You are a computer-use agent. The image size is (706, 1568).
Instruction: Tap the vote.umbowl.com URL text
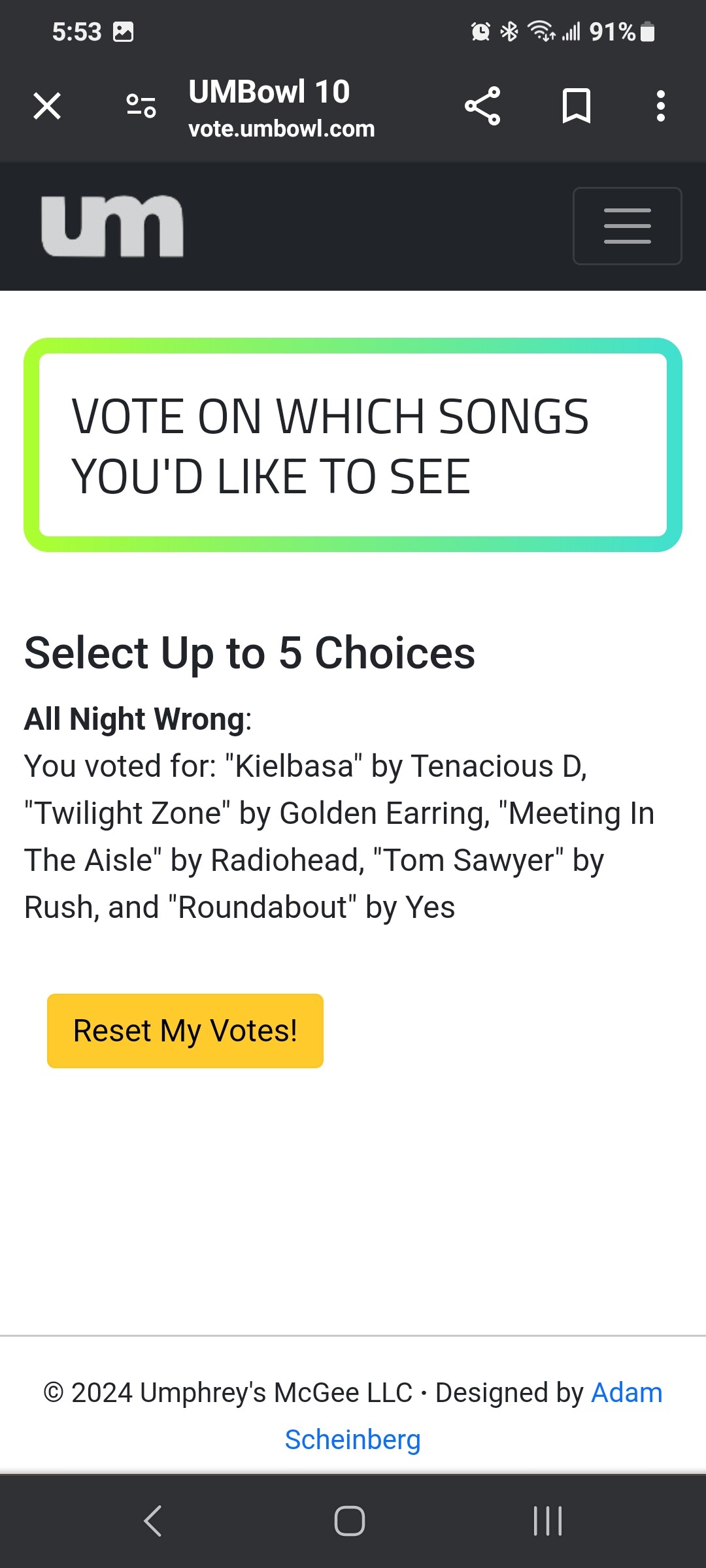(x=282, y=129)
